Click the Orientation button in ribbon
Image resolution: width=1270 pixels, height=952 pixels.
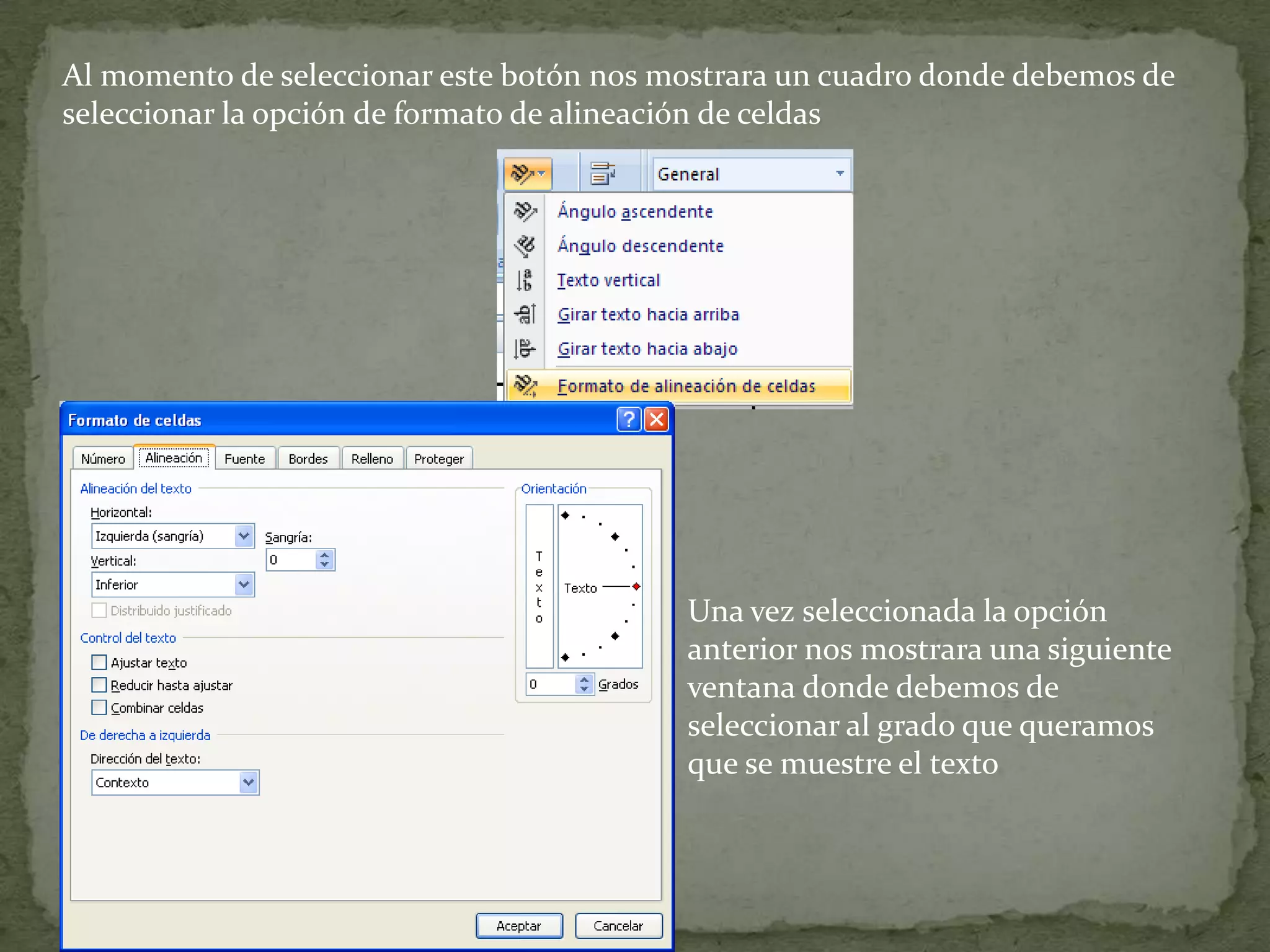click(527, 174)
